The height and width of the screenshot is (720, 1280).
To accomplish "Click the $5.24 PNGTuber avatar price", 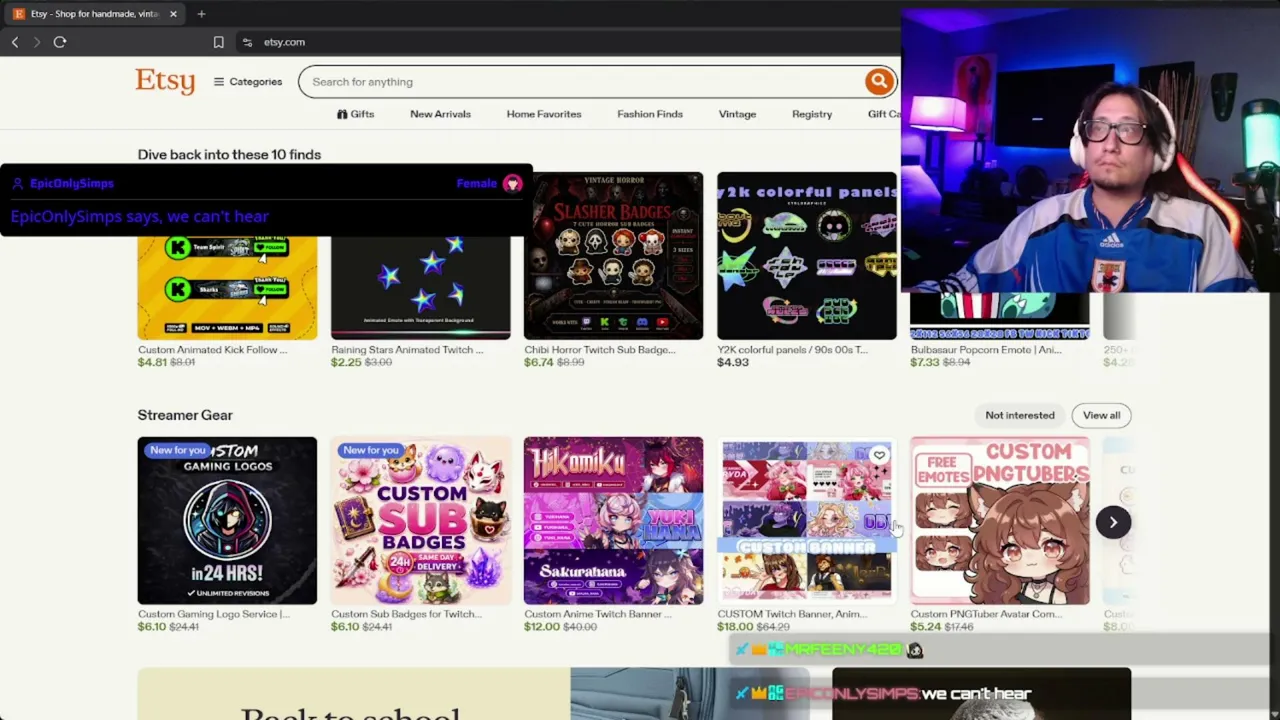I will 925,627.
